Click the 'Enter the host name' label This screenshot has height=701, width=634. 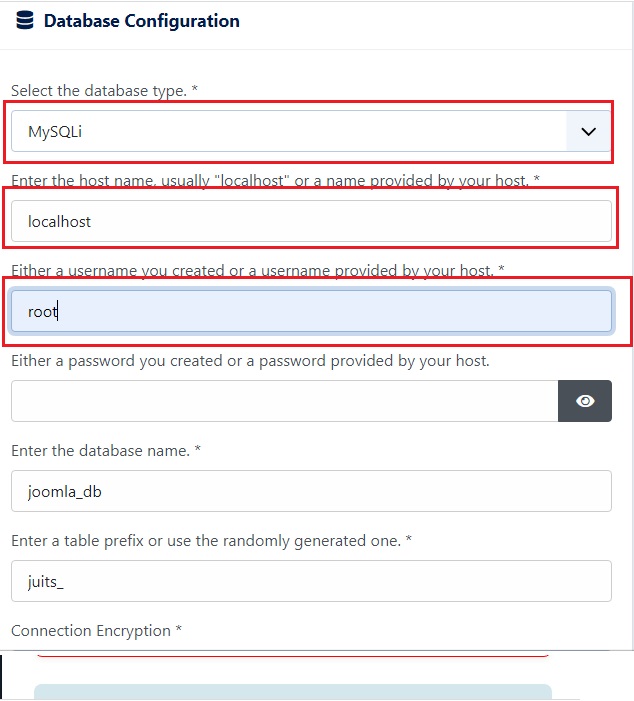275,181
